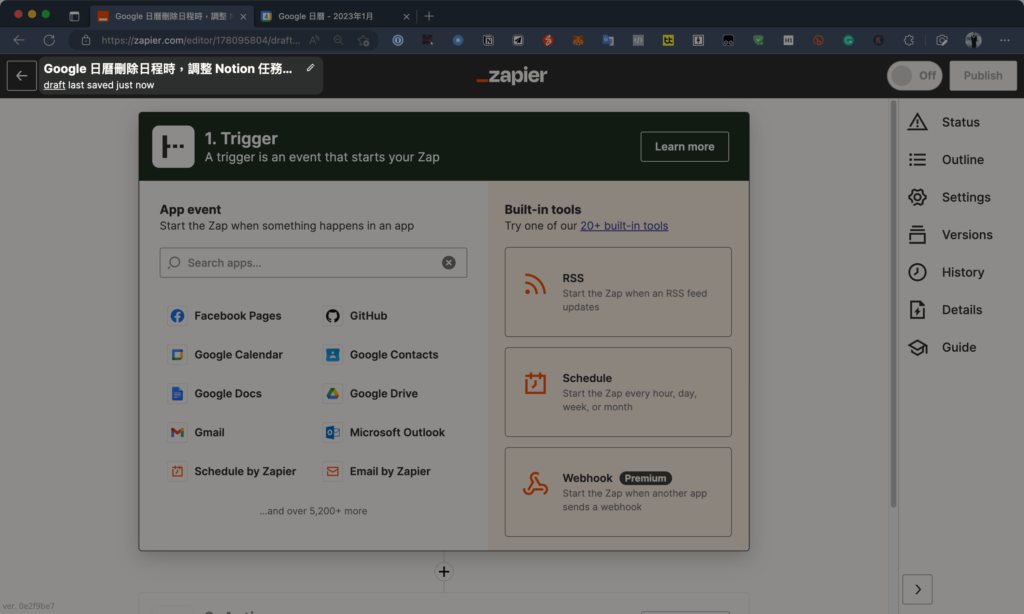
Task: Reload the page in browser
Action: [49, 40]
